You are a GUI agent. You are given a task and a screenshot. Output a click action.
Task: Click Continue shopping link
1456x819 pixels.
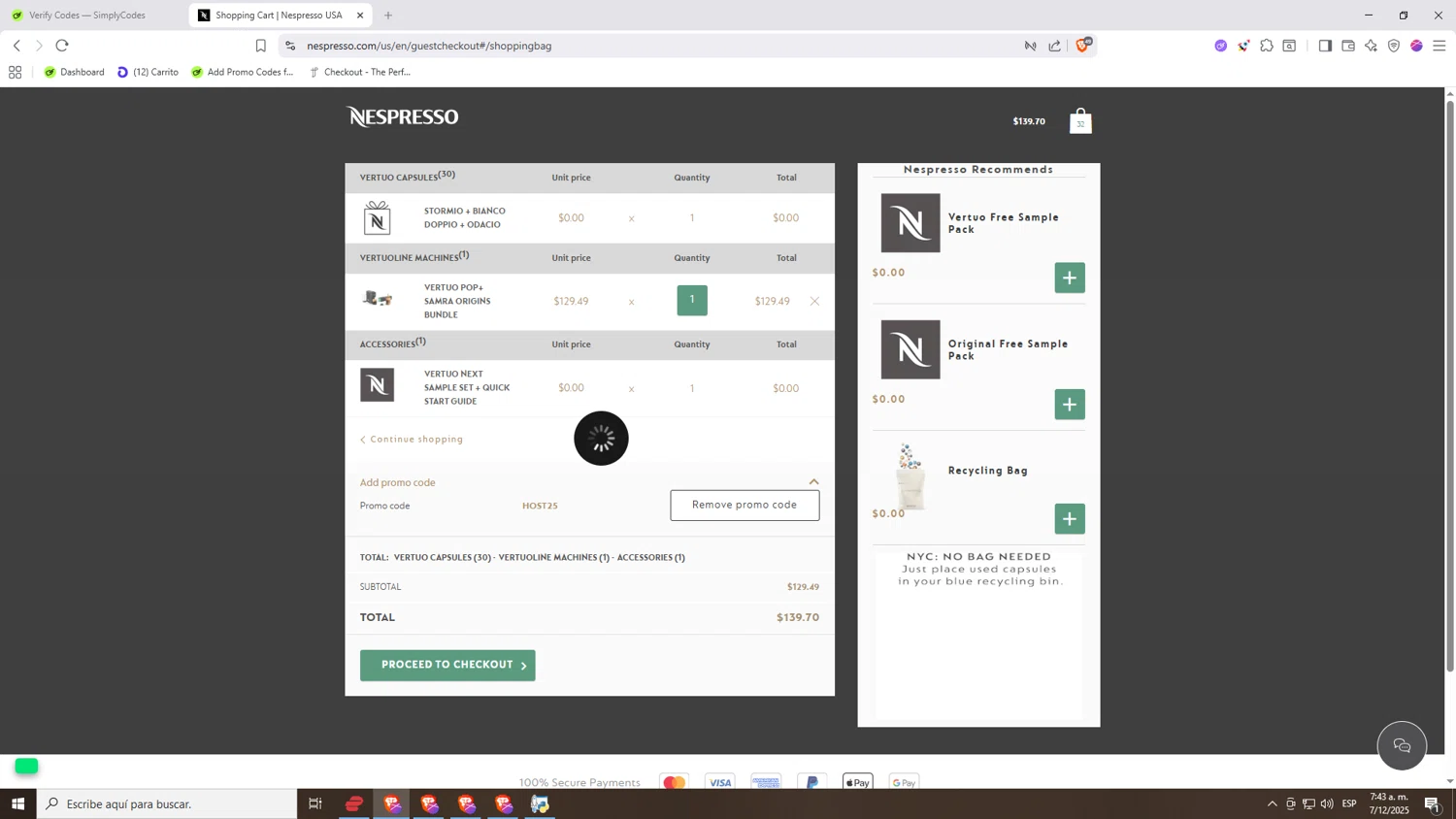(x=412, y=440)
